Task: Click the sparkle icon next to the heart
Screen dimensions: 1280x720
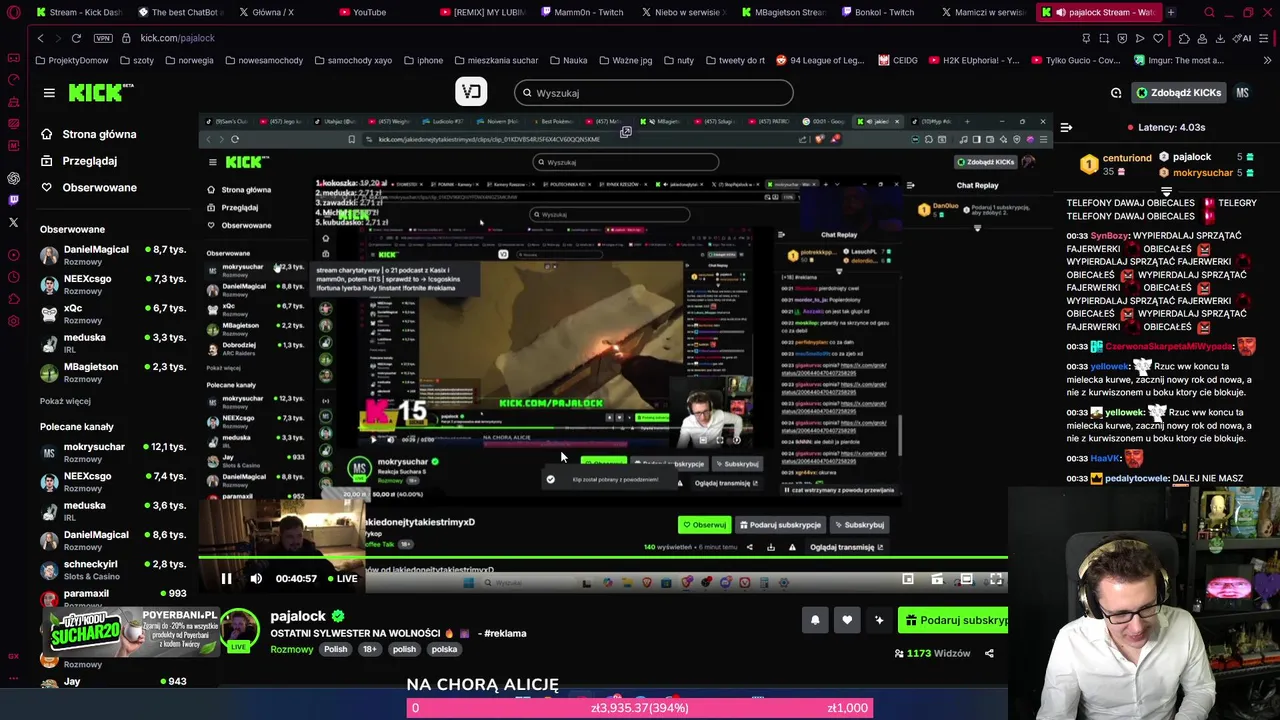Action: point(879,620)
